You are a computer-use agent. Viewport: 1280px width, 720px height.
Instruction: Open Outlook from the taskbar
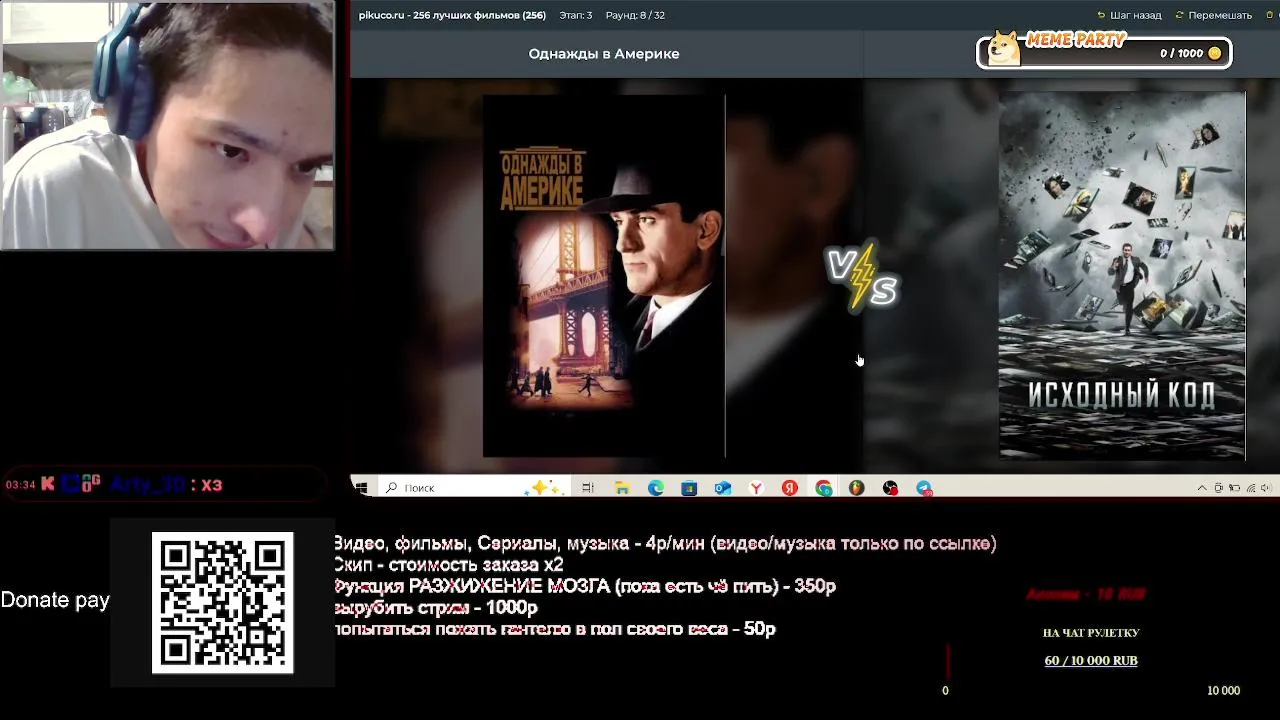[723, 488]
